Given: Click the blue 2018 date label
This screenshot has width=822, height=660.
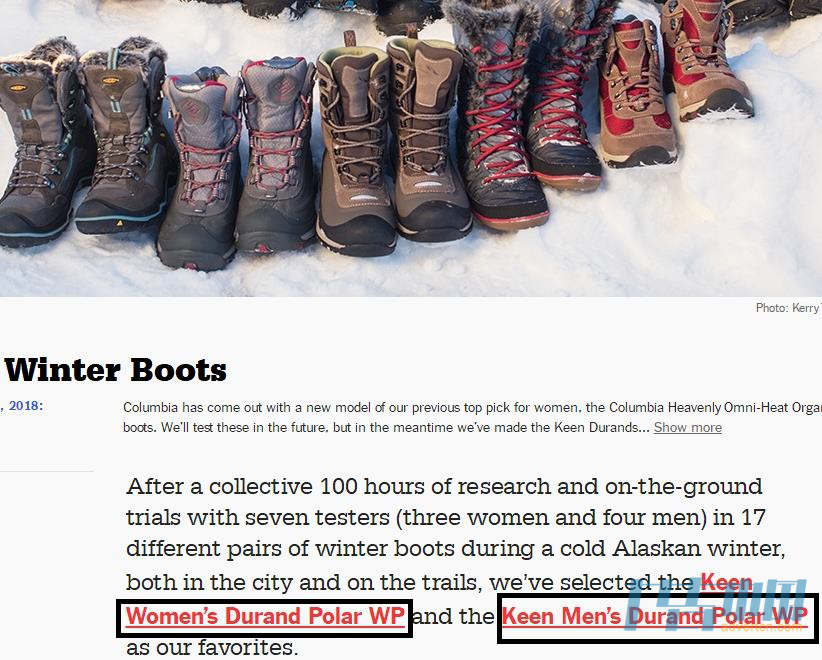Looking at the screenshot, I should point(24,406).
